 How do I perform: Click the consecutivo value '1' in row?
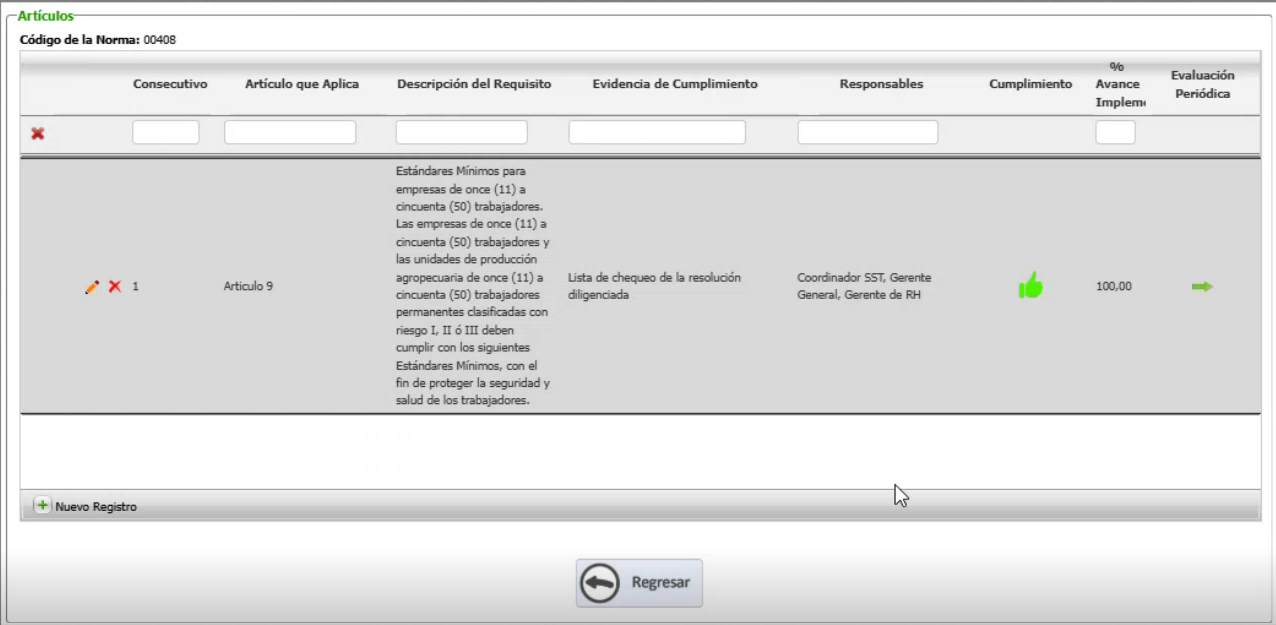(136, 287)
